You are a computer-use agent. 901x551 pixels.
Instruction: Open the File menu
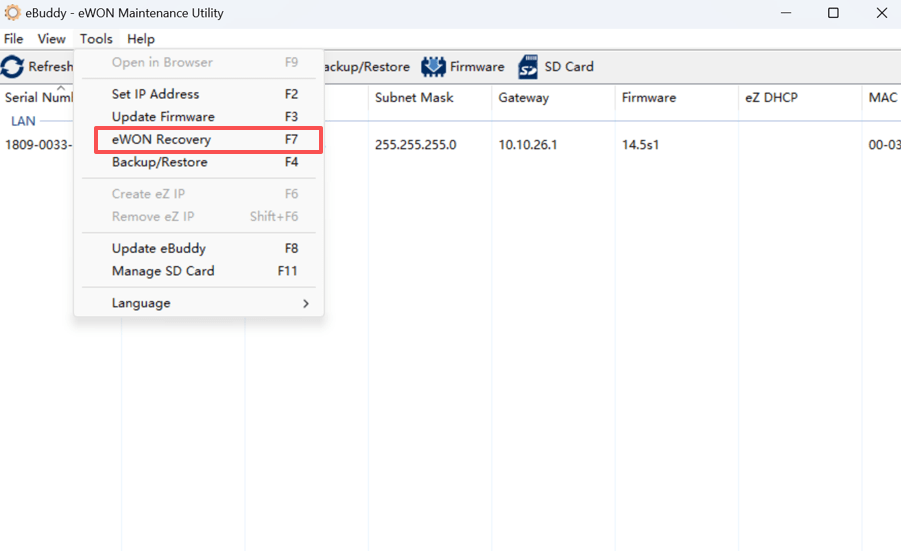[14, 39]
